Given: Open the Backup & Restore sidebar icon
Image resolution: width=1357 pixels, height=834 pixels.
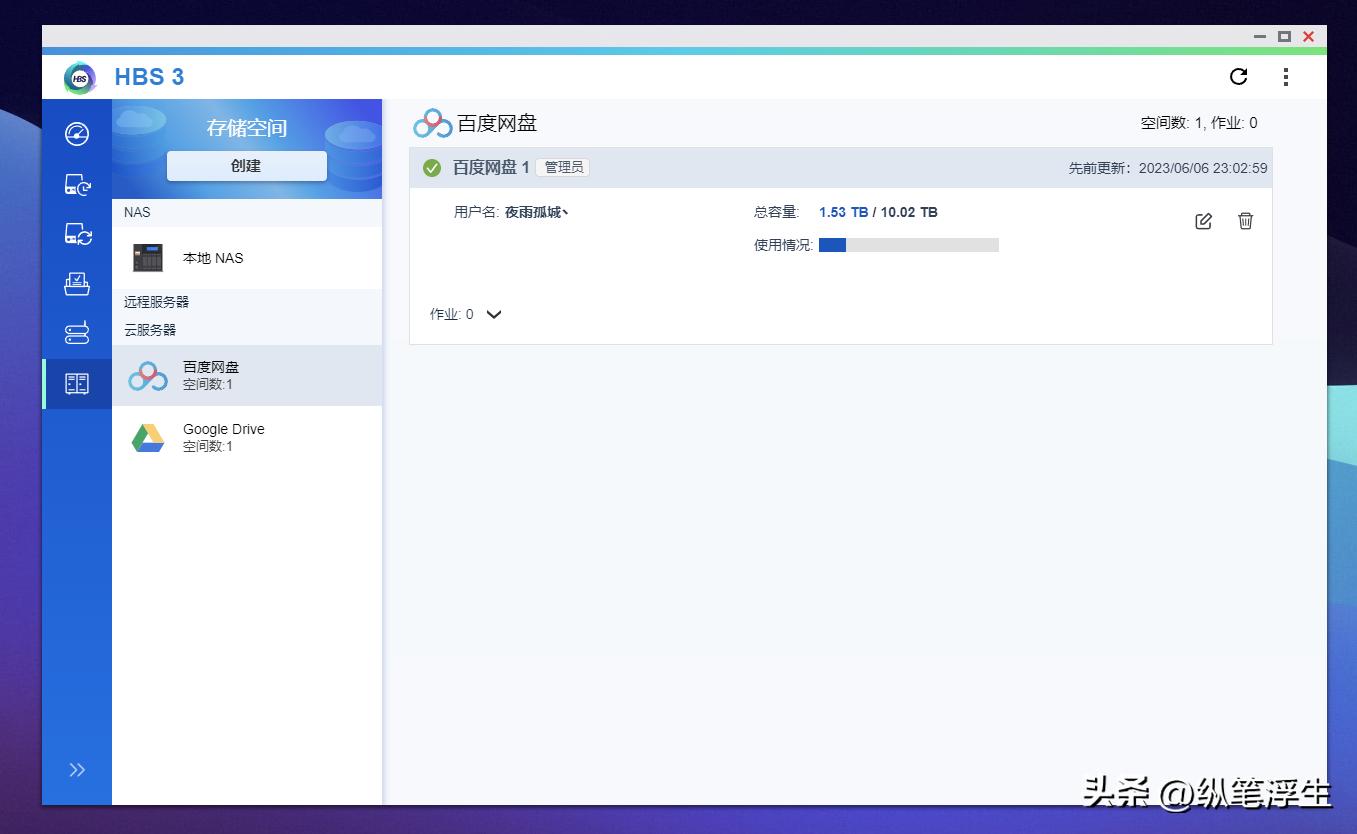Looking at the screenshot, I should (77, 184).
